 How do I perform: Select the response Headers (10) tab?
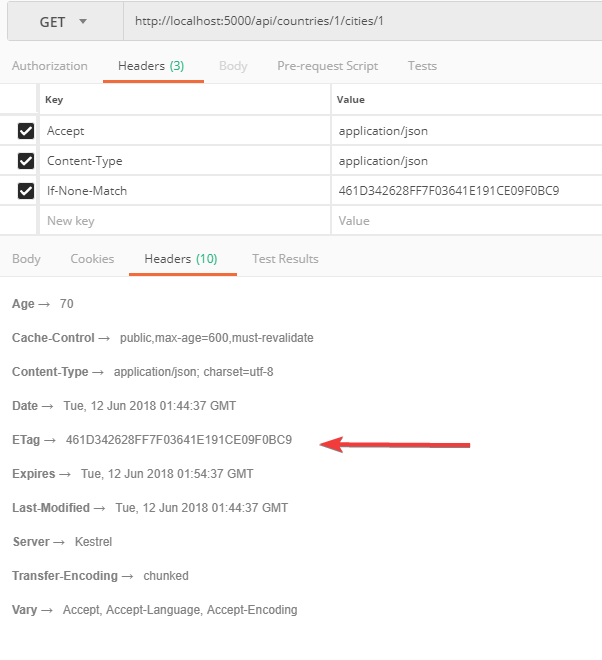pos(181,259)
